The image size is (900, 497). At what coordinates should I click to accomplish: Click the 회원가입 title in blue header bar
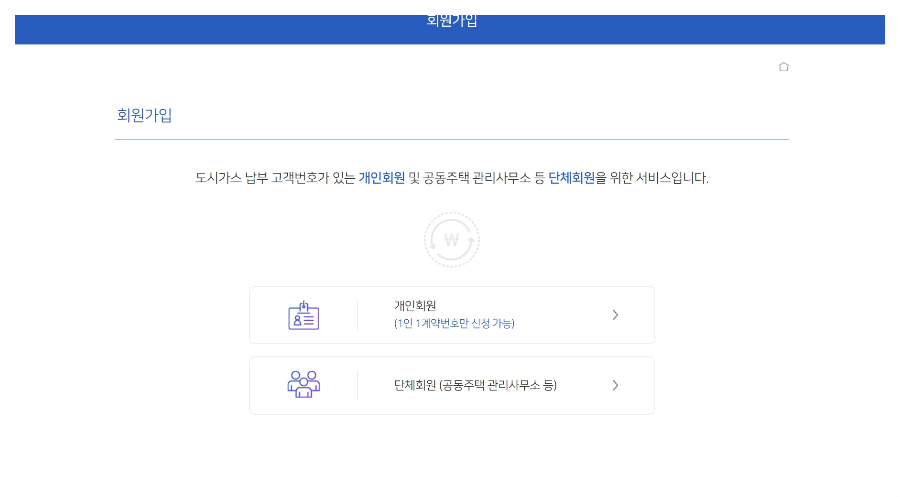[x=452, y=21]
